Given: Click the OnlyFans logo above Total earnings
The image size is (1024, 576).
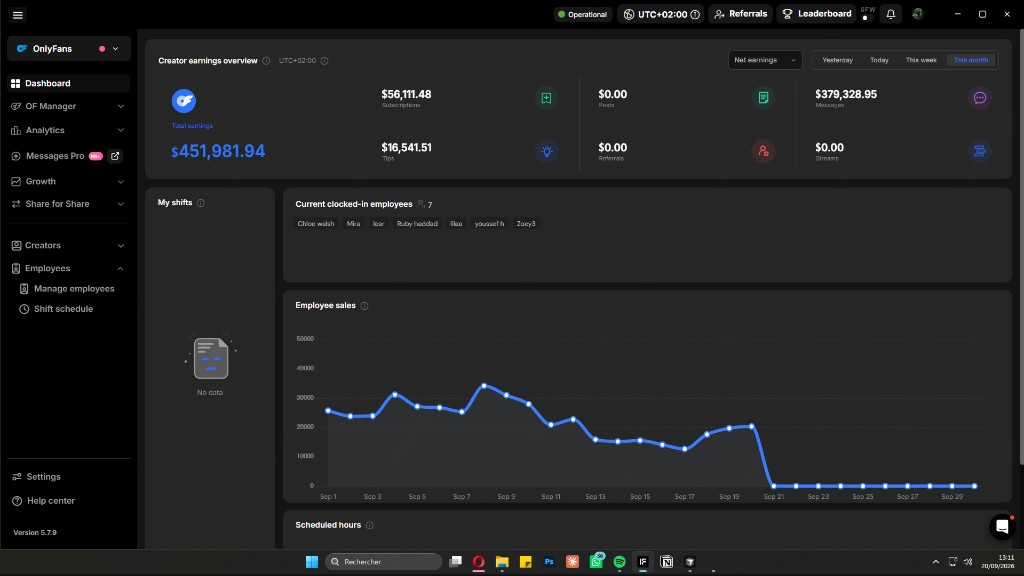Looking at the screenshot, I should pyautogui.click(x=184, y=101).
